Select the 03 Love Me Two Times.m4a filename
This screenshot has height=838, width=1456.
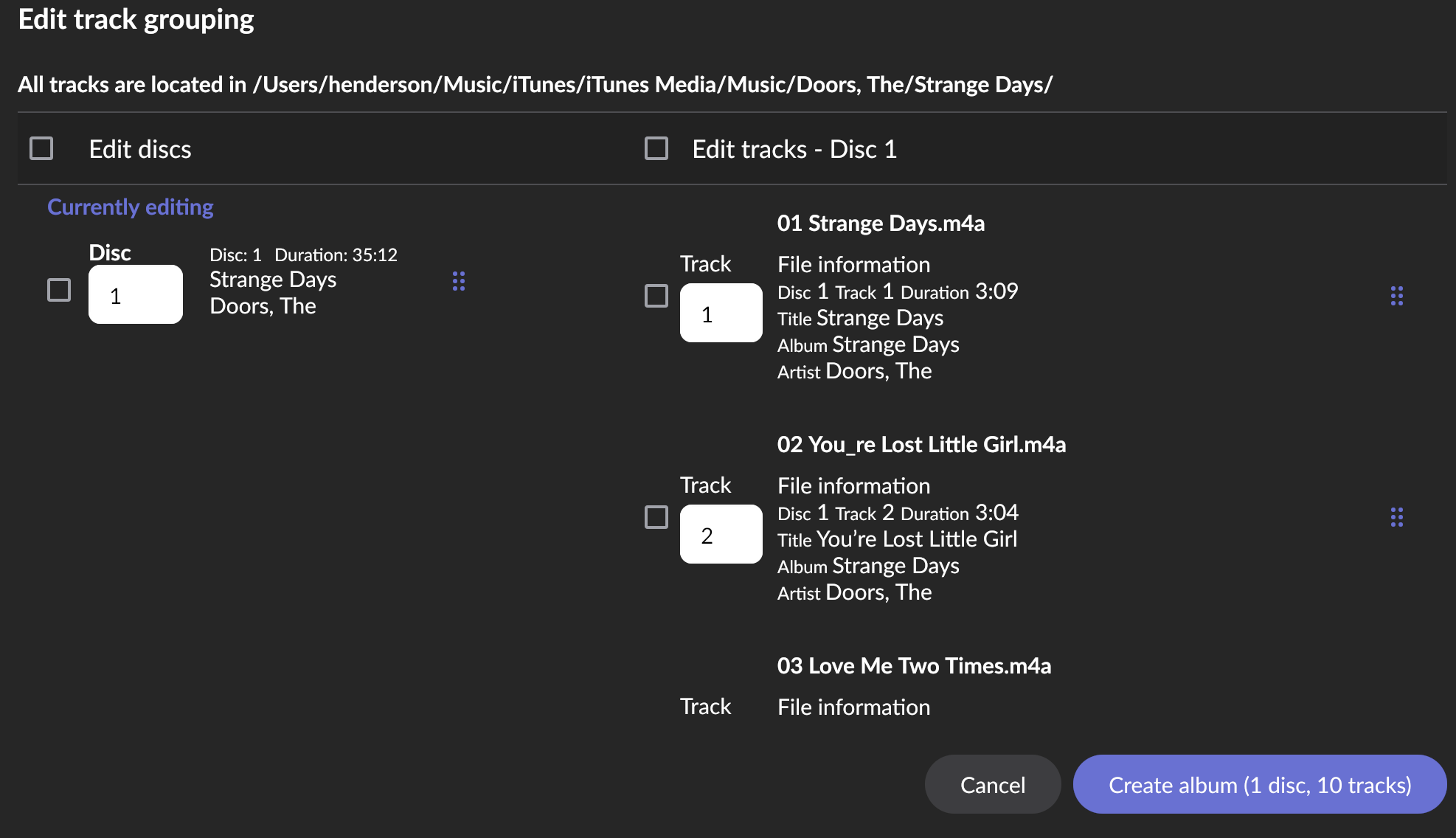click(914, 665)
